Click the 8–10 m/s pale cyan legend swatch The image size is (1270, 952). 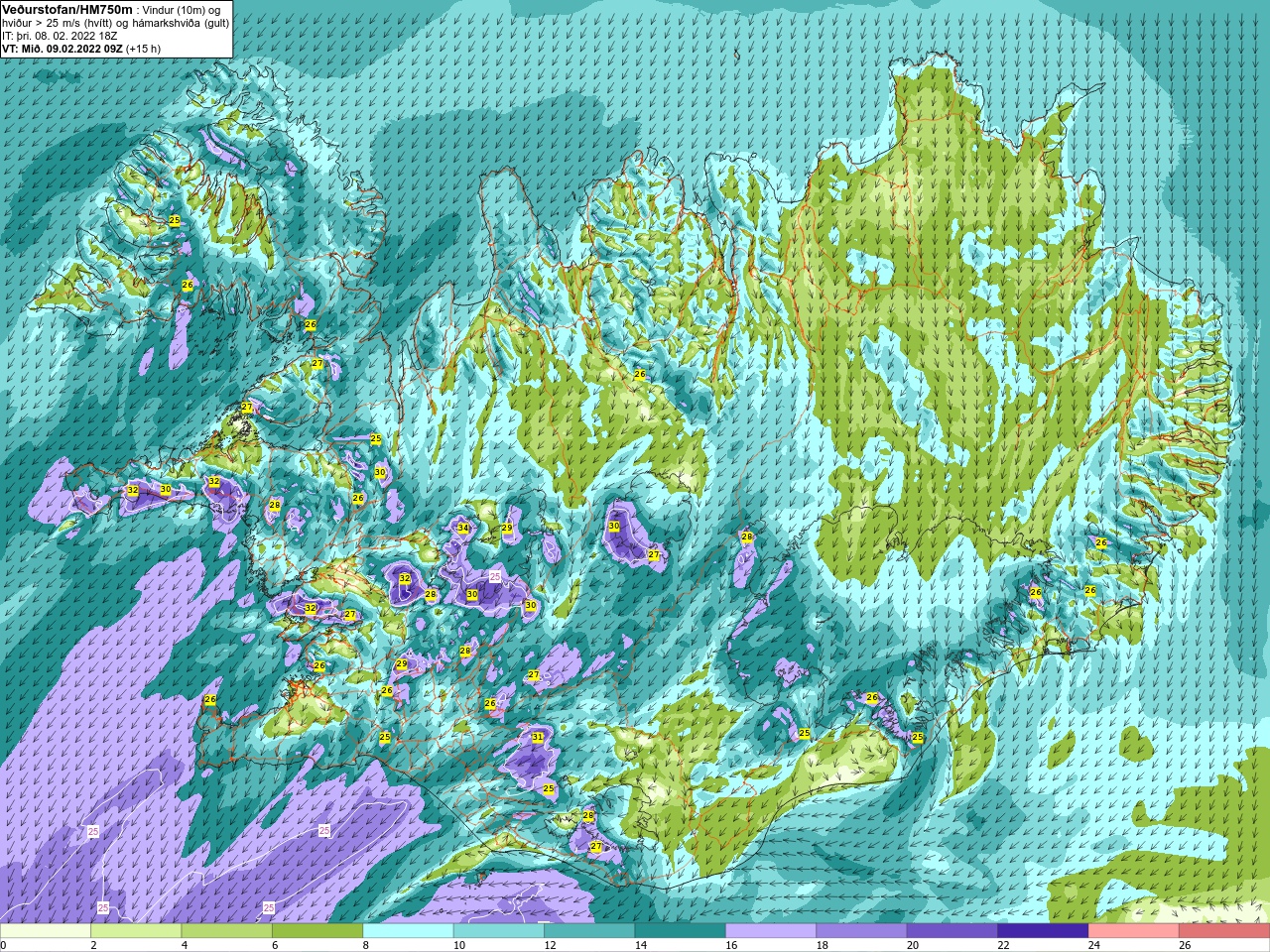[x=408, y=931]
